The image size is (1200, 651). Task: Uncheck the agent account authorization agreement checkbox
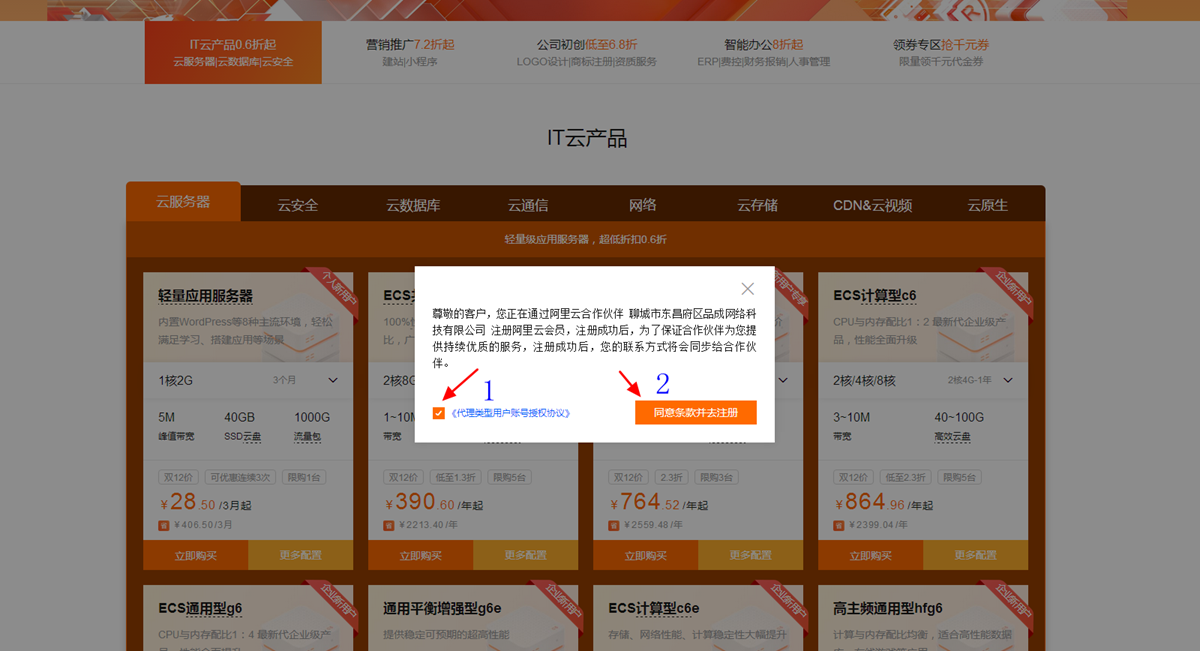pyautogui.click(x=439, y=413)
